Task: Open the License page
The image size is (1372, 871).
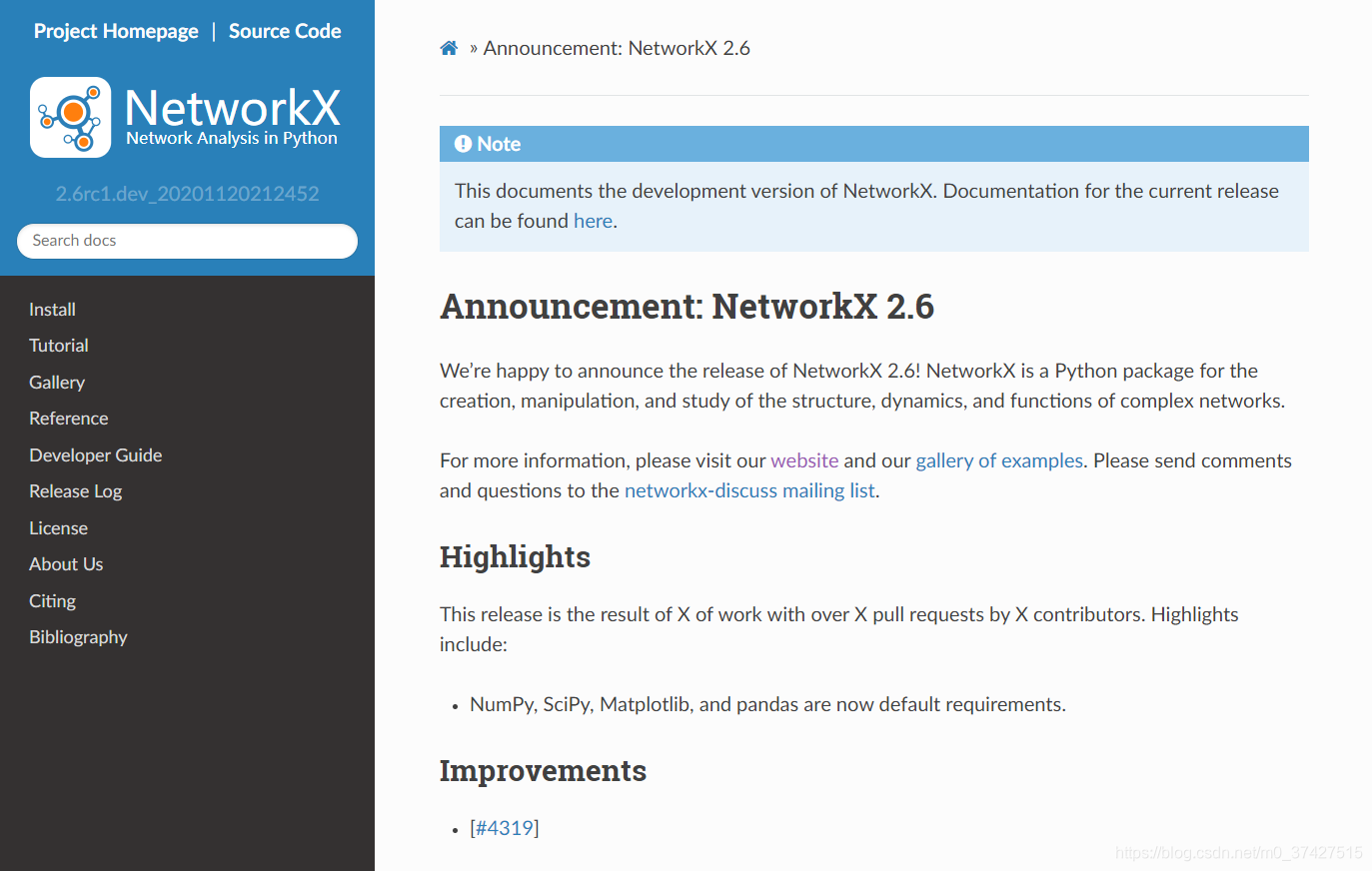Action: point(59,528)
